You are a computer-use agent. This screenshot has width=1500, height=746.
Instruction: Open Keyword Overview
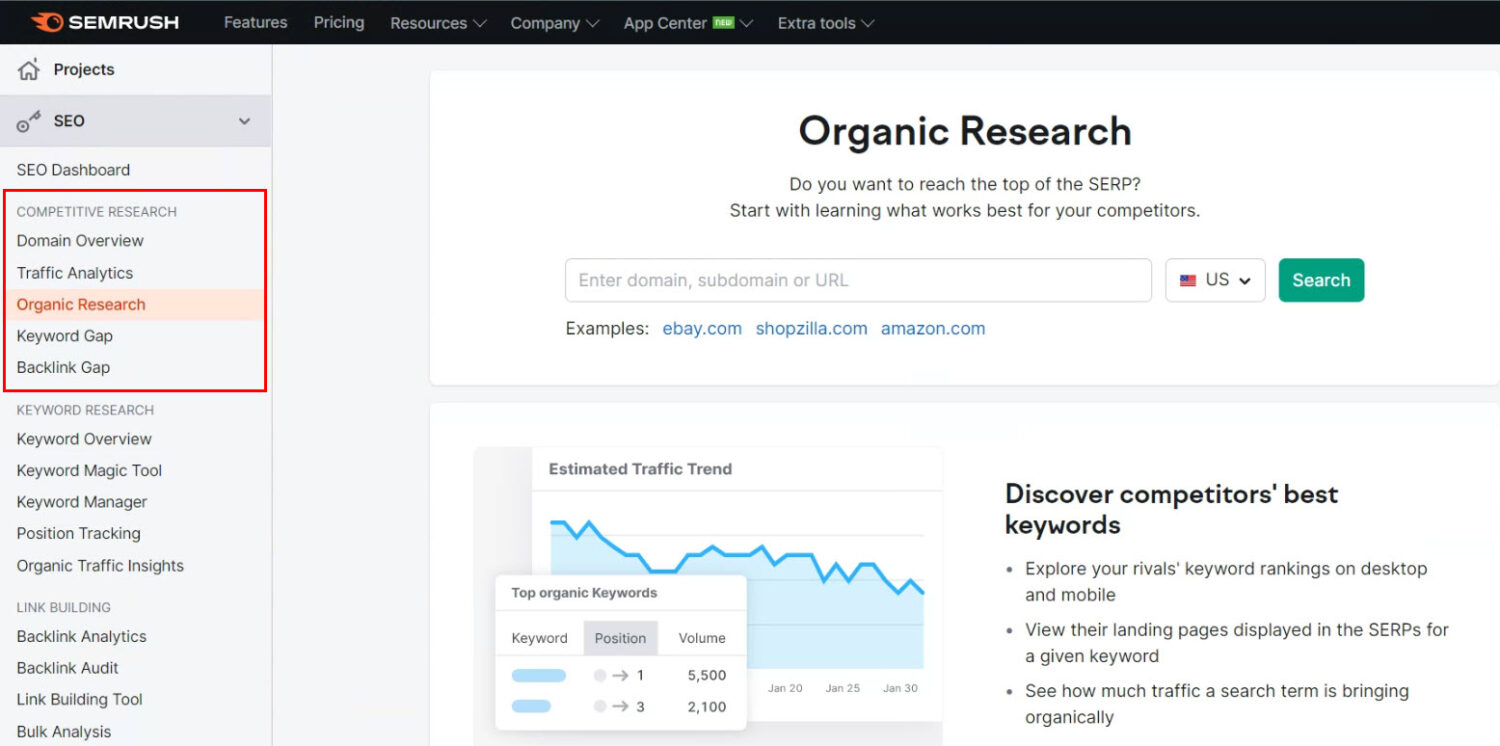coord(84,439)
